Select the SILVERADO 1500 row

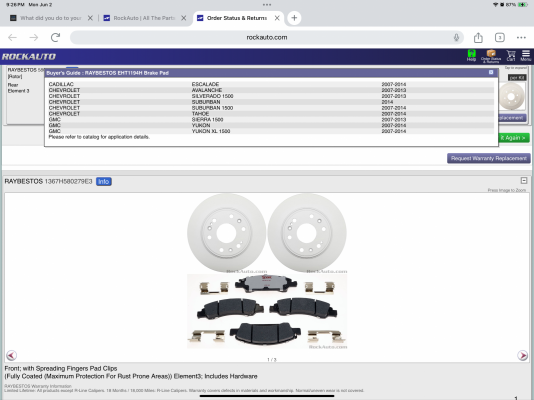point(271,96)
